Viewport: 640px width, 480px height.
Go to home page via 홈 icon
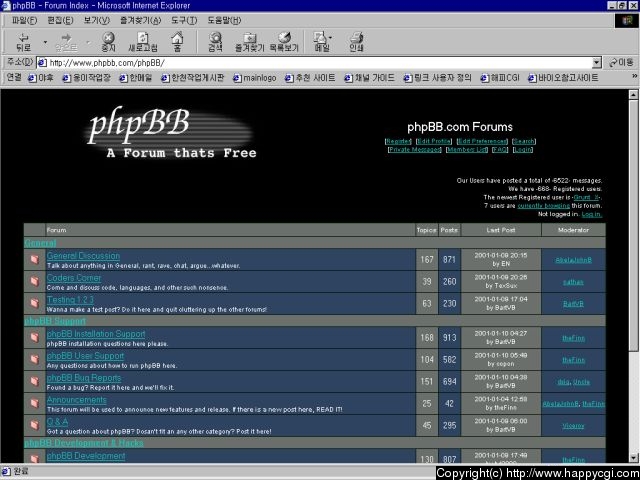click(177, 42)
